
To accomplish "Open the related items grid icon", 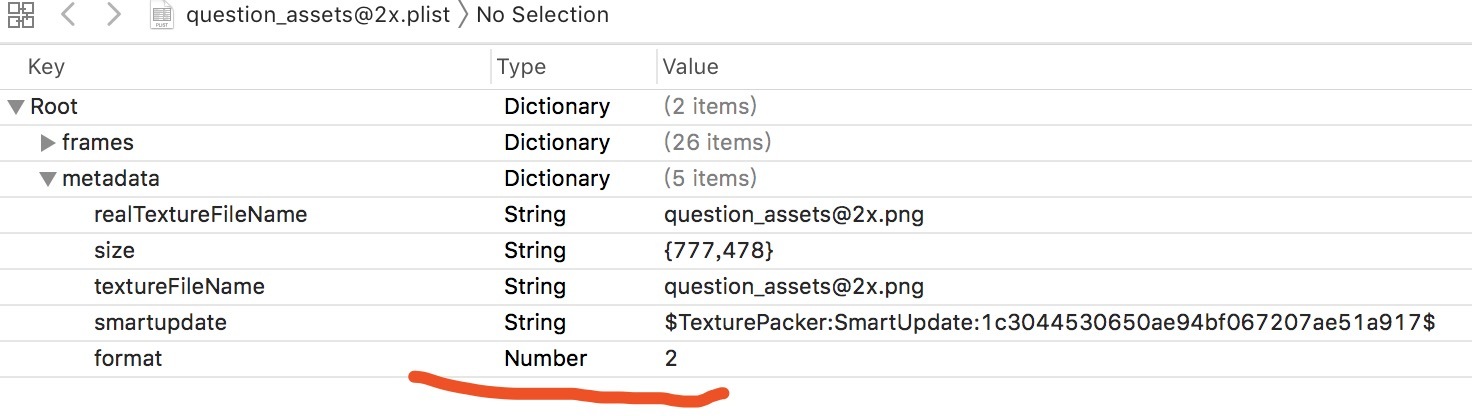I will (x=20, y=15).
